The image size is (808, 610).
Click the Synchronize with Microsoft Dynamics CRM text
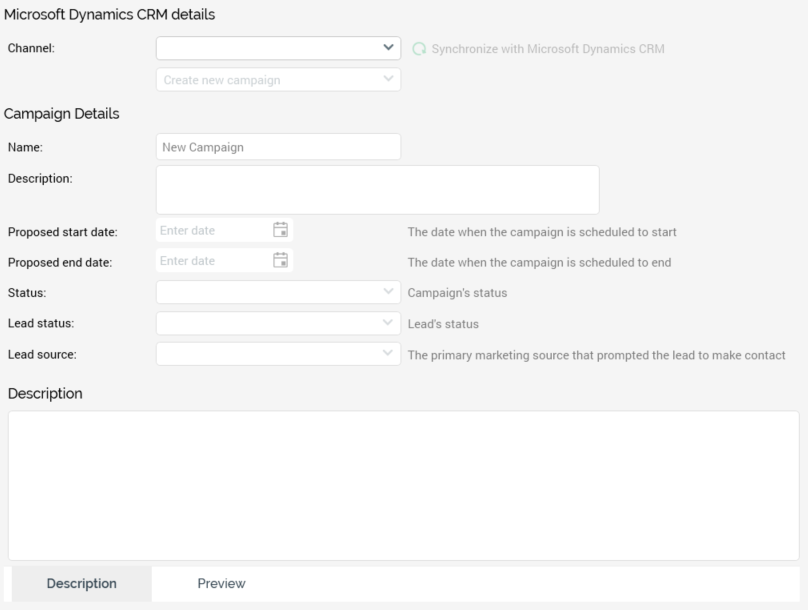[547, 48]
